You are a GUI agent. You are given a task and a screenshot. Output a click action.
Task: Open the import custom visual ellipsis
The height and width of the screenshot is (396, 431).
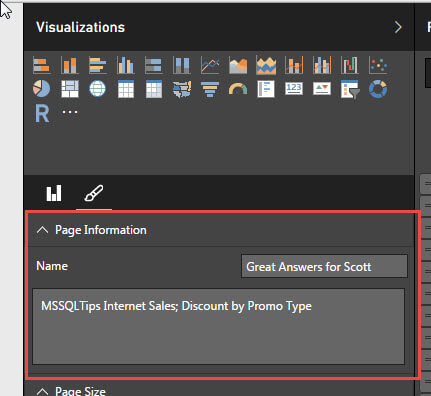70,112
